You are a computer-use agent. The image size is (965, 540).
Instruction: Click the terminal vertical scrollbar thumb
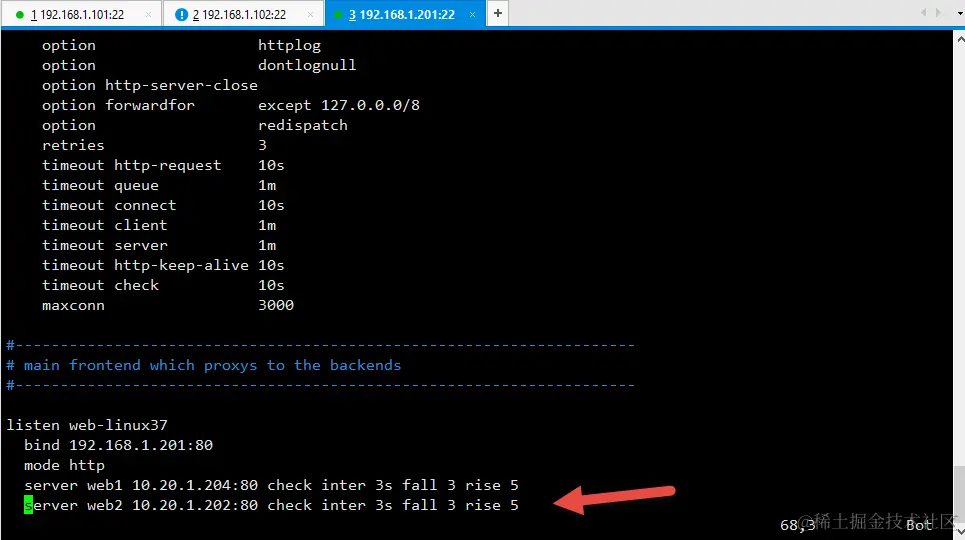959,494
